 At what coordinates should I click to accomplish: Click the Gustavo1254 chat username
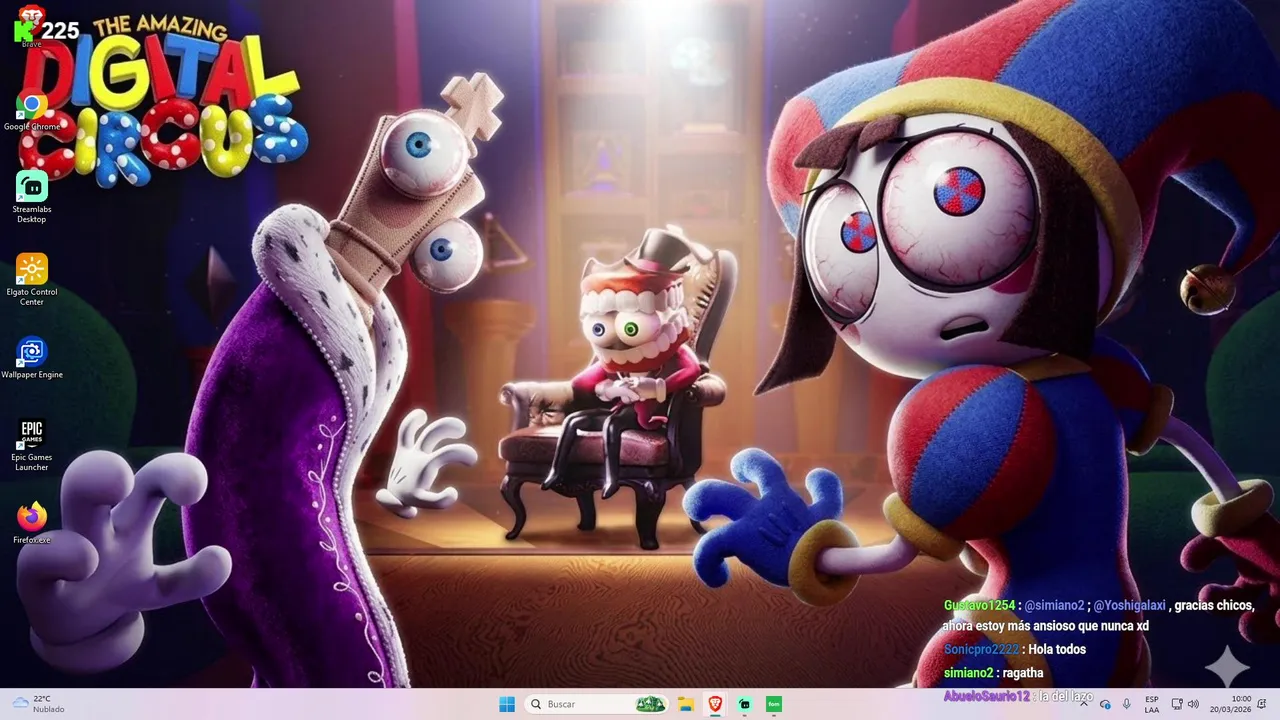click(980, 605)
